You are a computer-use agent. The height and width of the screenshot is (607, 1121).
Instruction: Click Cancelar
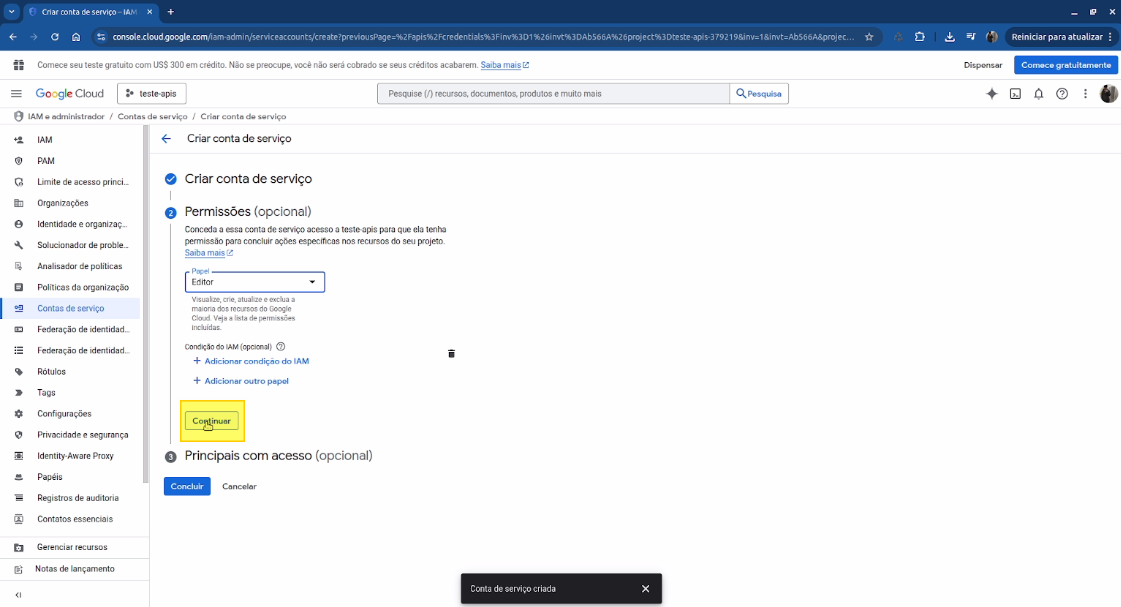[239, 486]
